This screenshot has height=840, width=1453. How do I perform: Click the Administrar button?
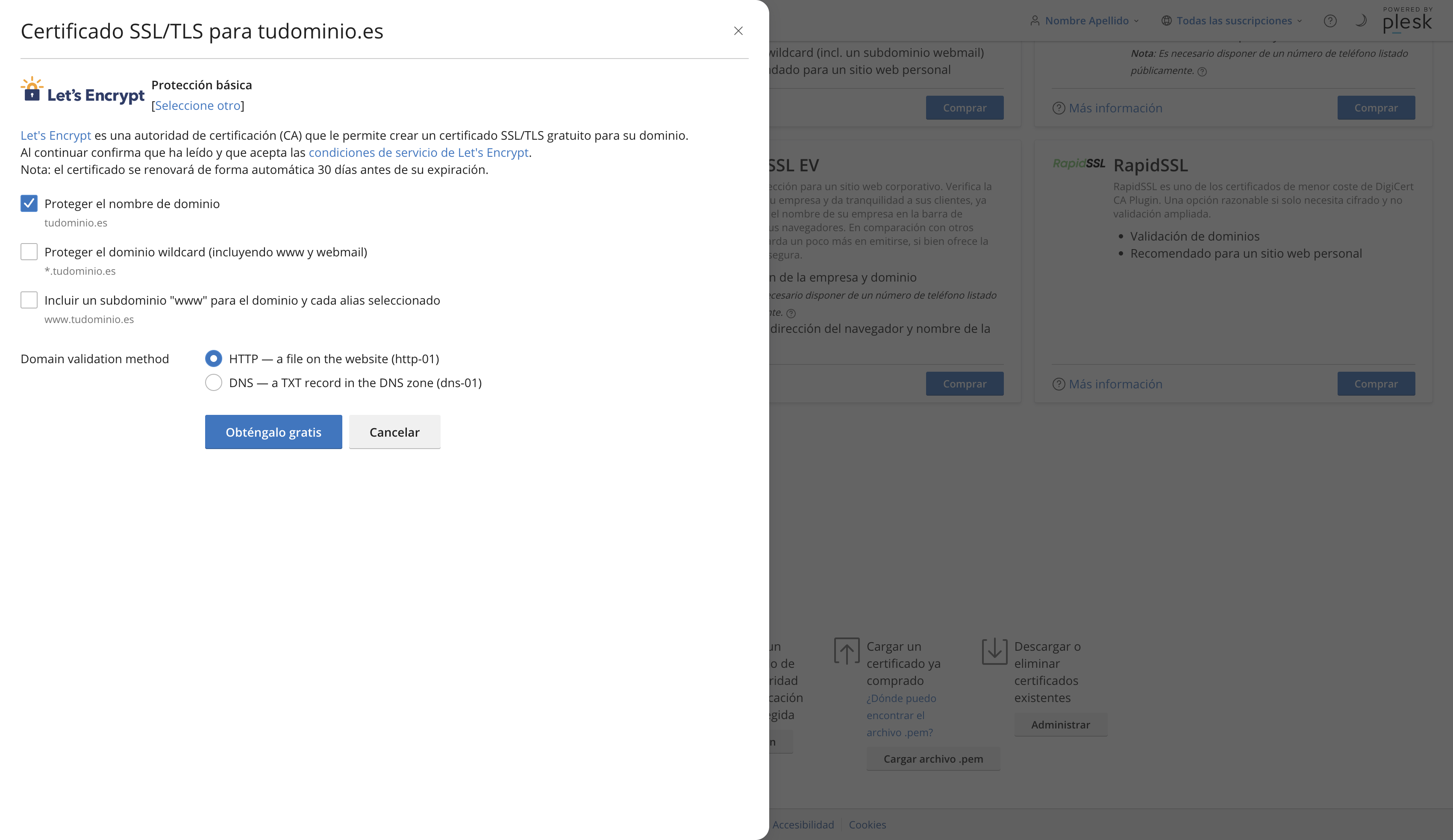pyautogui.click(x=1060, y=725)
